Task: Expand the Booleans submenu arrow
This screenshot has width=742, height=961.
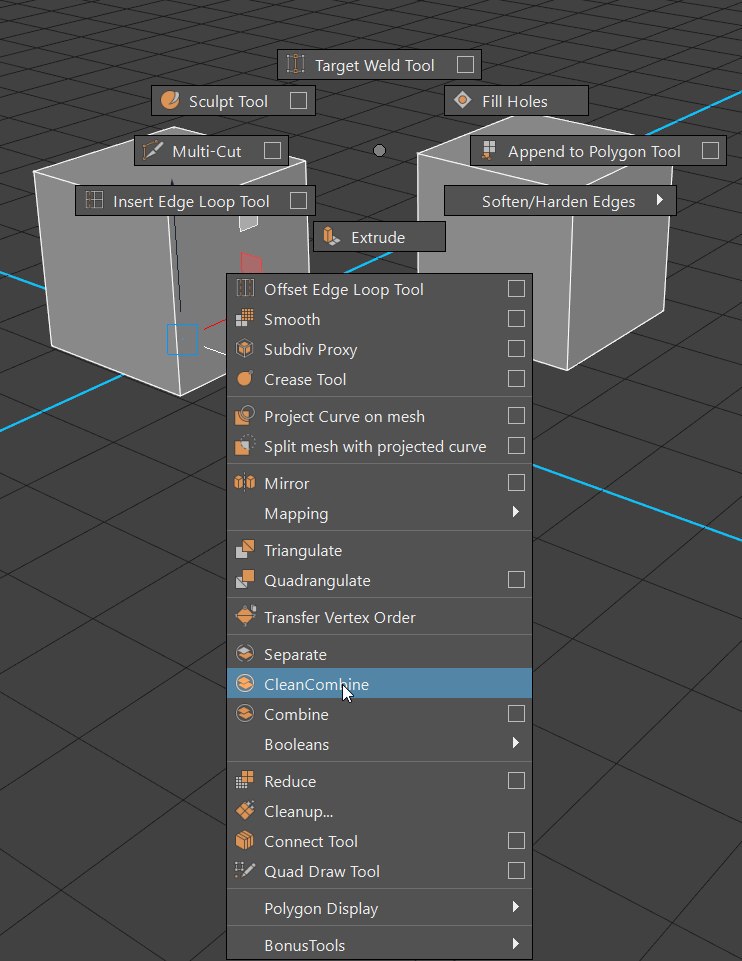Action: click(x=515, y=743)
